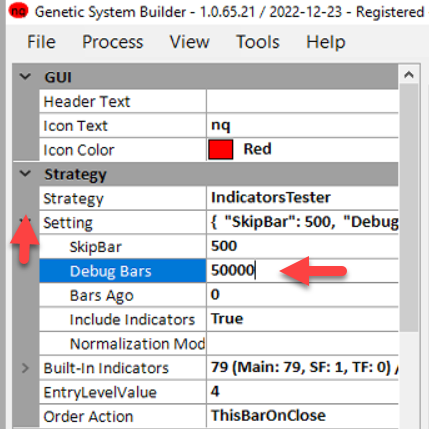Open the Help menu

(326, 42)
